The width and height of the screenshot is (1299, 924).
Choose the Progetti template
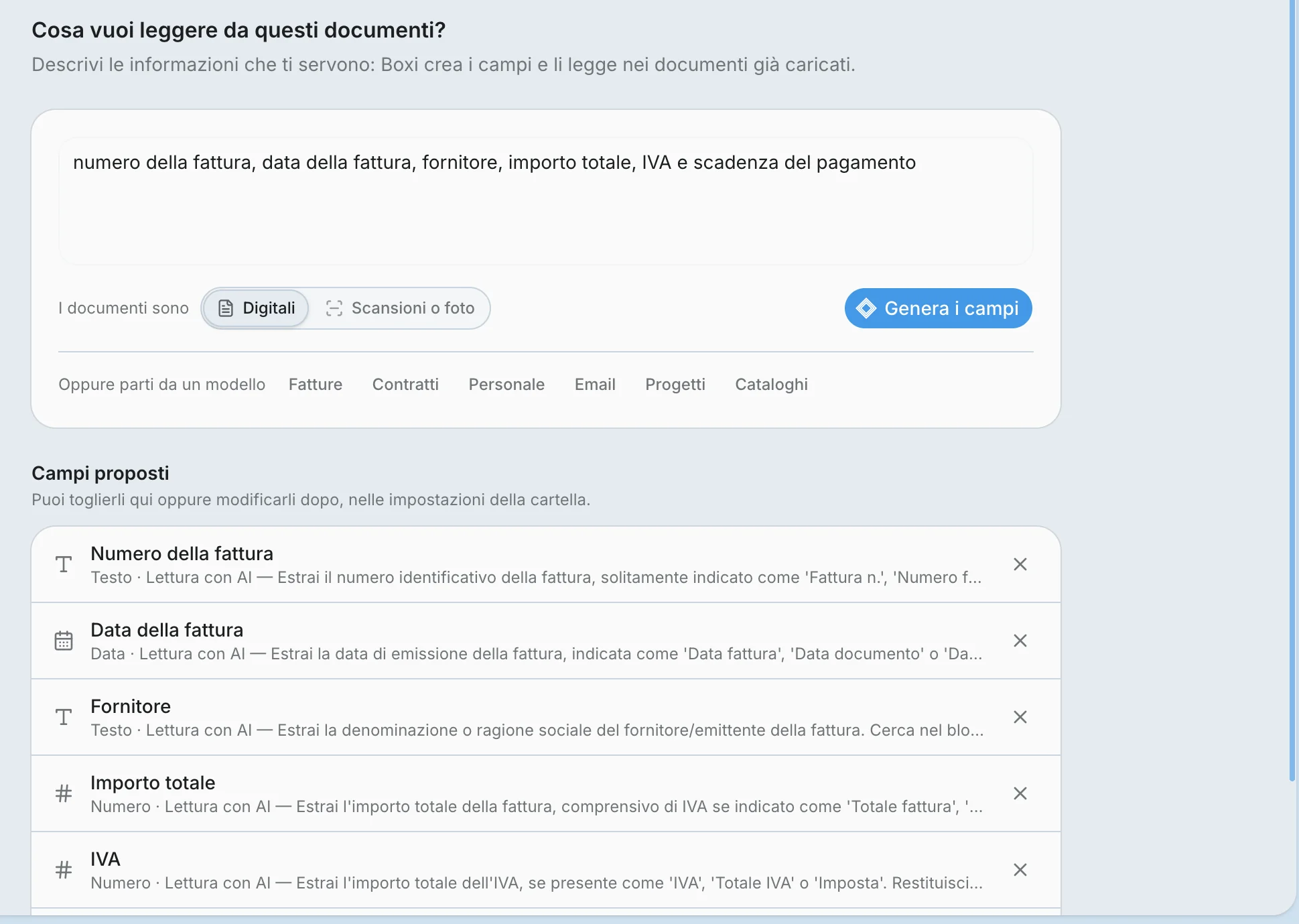click(x=675, y=385)
